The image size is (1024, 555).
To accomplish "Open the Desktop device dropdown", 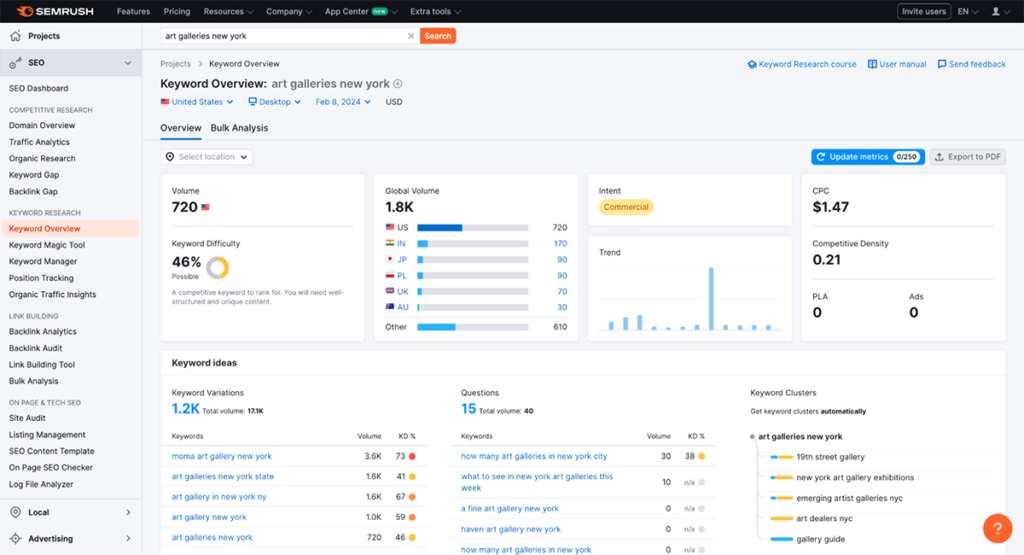I will coord(274,102).
